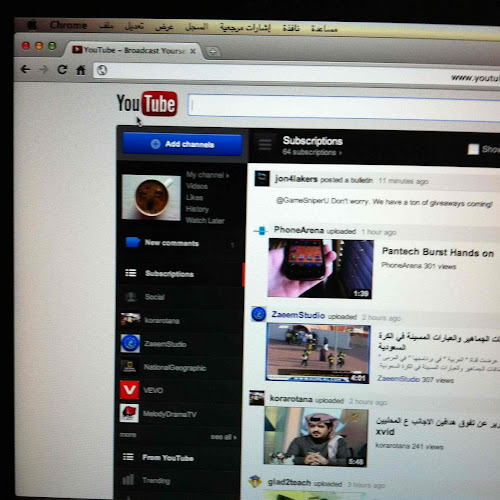
Task: Play the Pantech Burst video thumbnail
Action: click(320, 268)
